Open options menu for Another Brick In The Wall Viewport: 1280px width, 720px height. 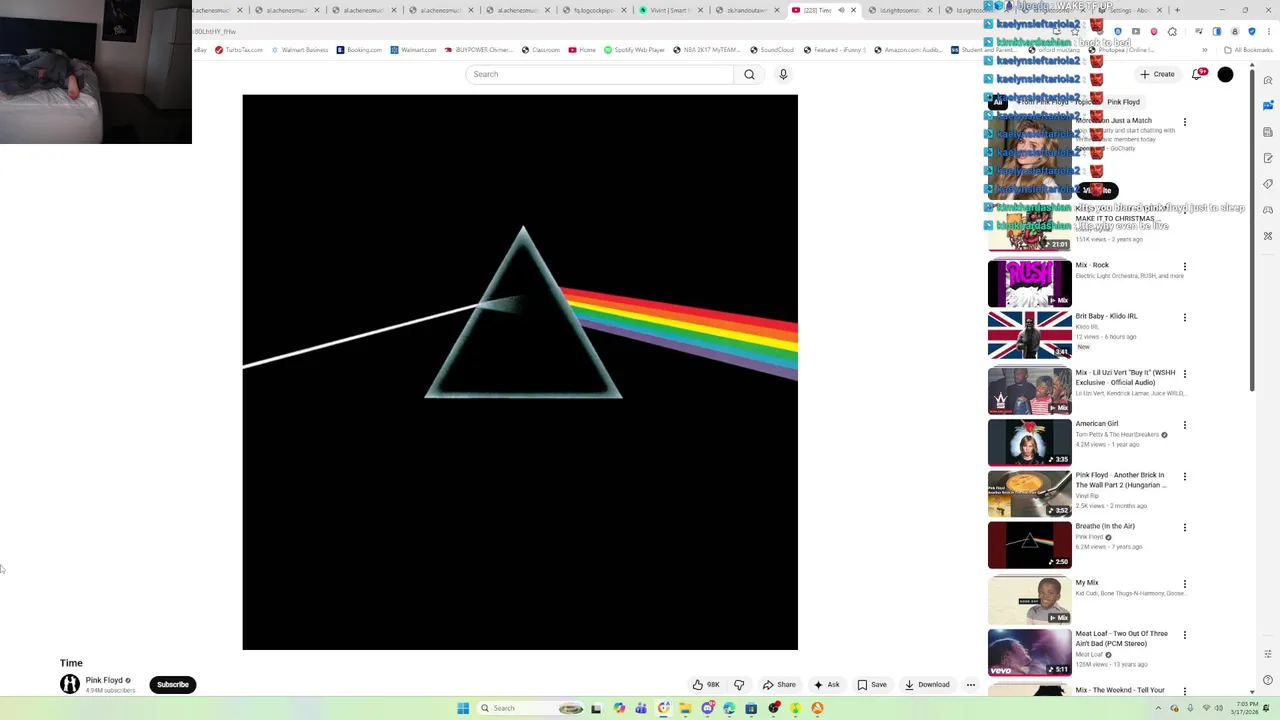[x=1185, y=477]
